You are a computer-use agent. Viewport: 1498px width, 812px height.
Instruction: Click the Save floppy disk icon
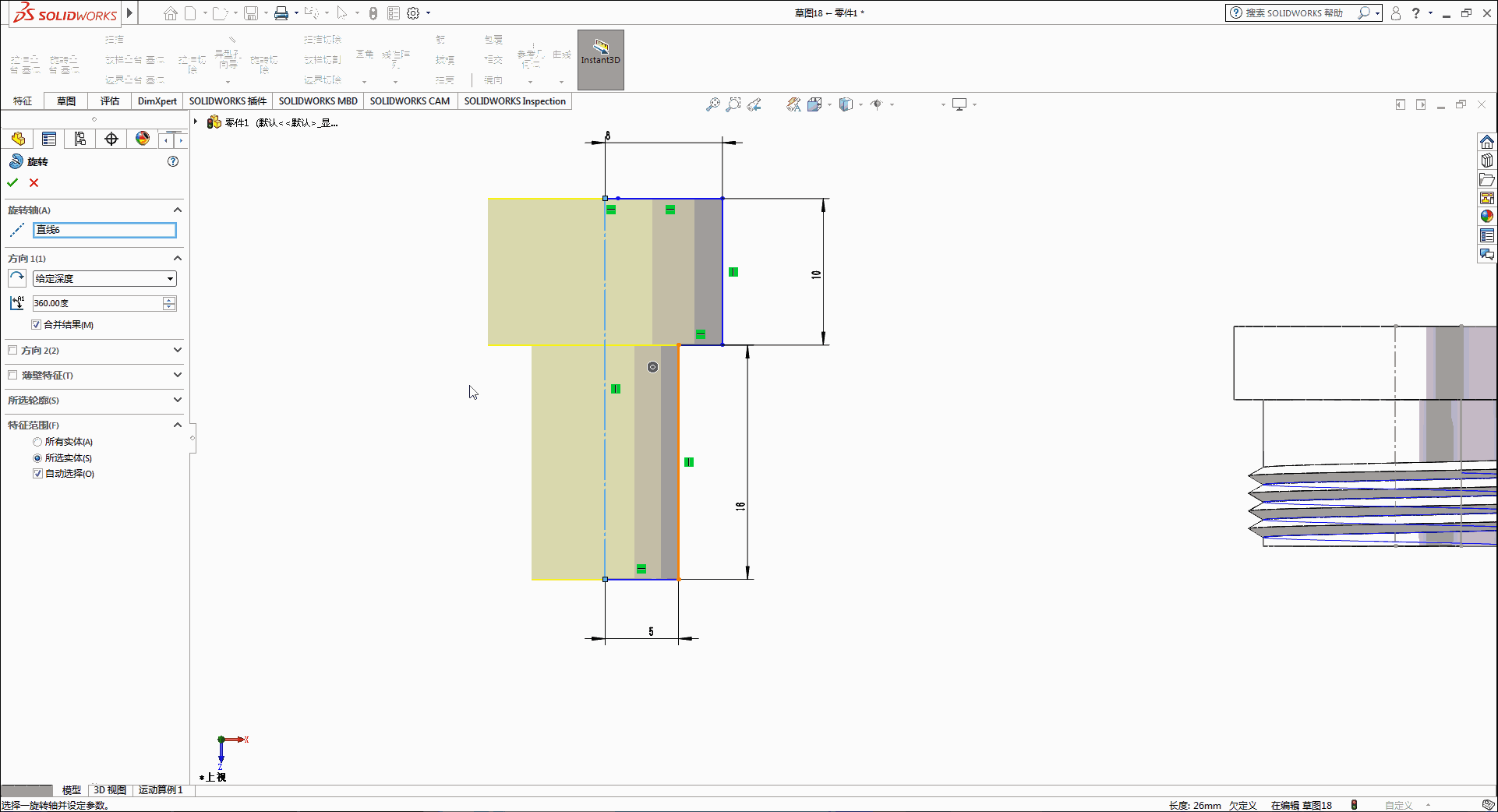[251, 13]
